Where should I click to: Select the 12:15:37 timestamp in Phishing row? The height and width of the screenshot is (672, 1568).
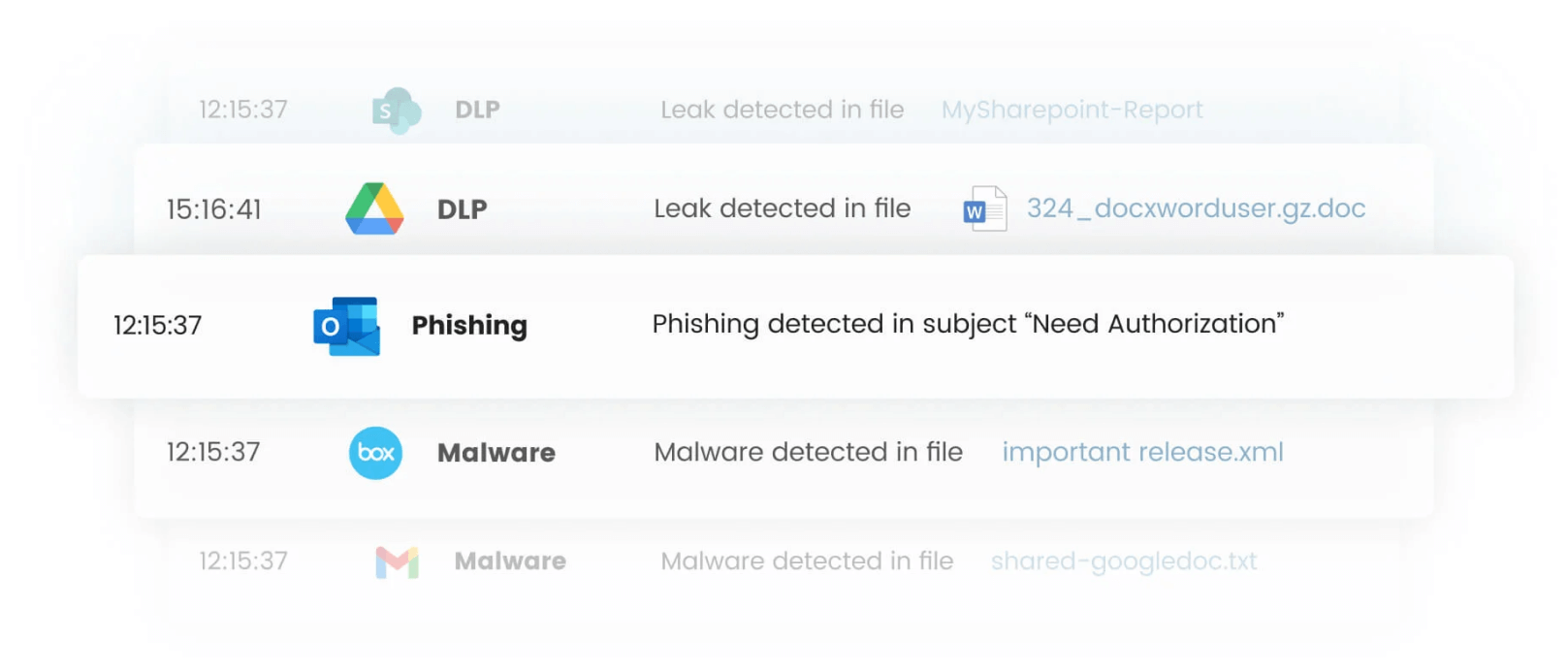[x=158, y=325]
